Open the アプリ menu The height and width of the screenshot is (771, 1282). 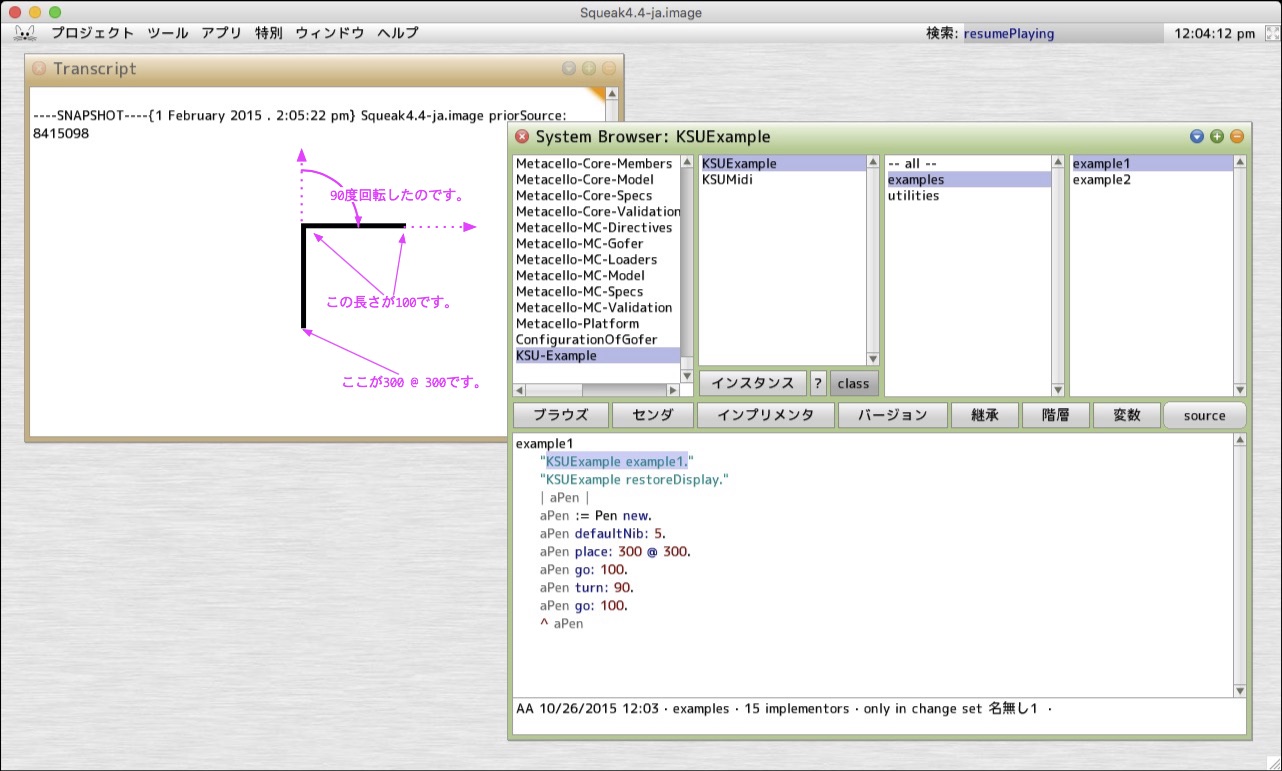point(221,33)
